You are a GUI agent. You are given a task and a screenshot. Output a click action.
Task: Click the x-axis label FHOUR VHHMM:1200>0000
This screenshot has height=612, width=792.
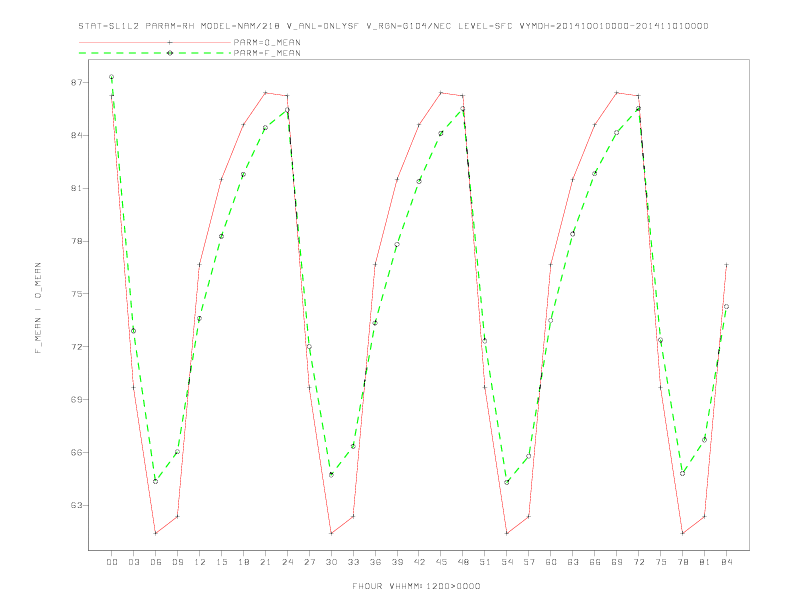tap(416, 586)
